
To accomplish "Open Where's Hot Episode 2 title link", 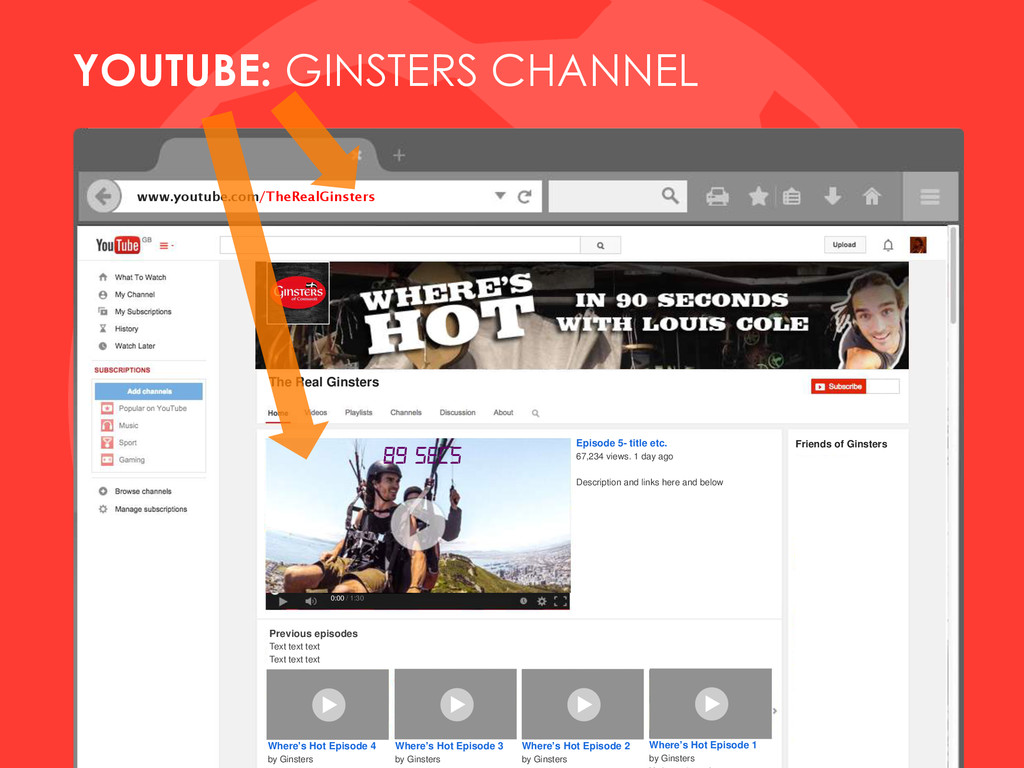I will tap(576, 746).
